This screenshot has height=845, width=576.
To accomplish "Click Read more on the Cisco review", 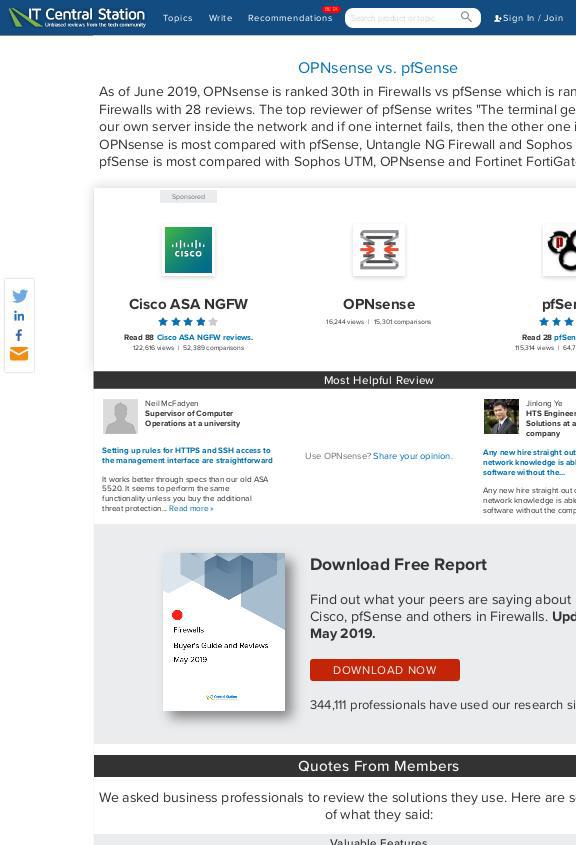I will [191, 508].
